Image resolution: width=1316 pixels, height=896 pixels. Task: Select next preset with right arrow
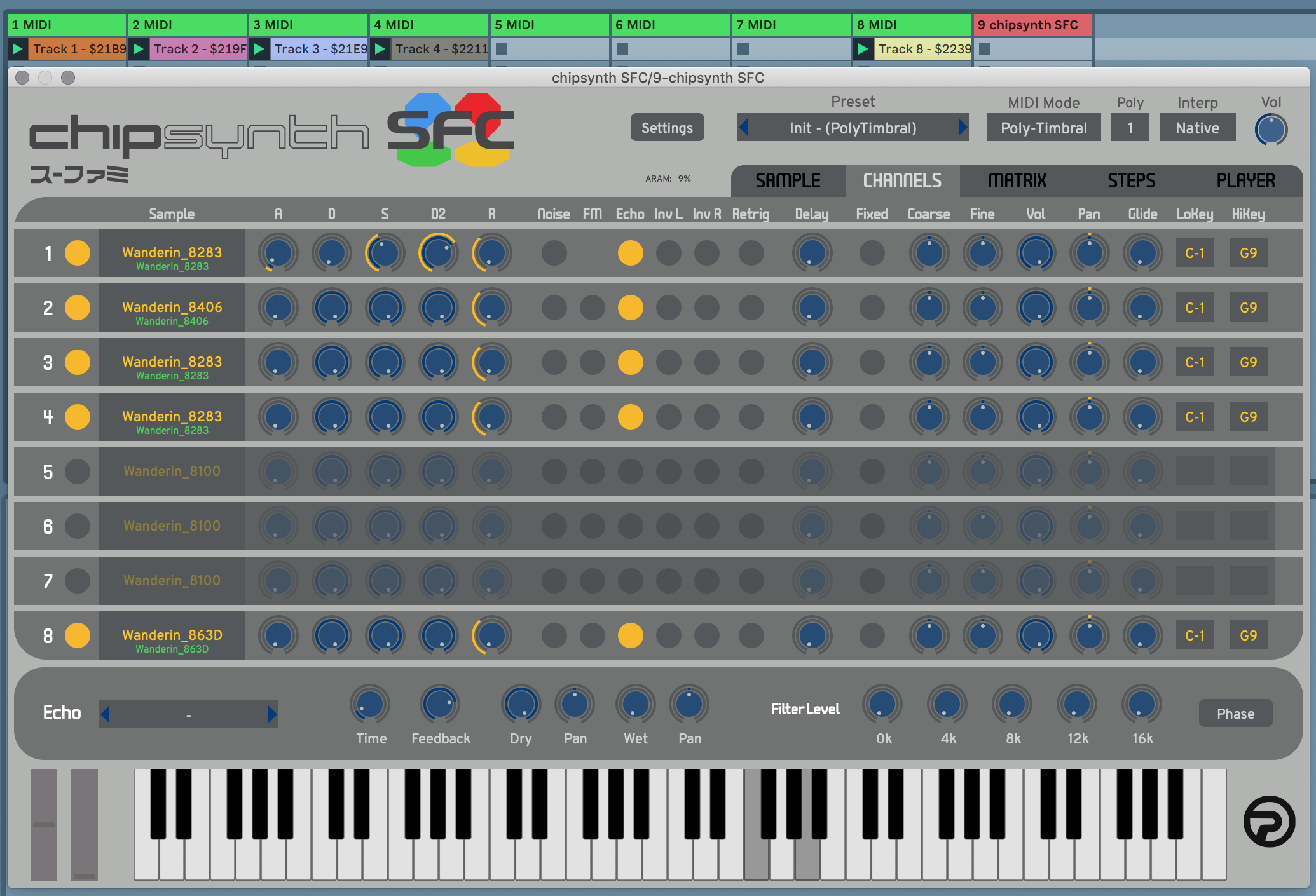pos(962,128)
